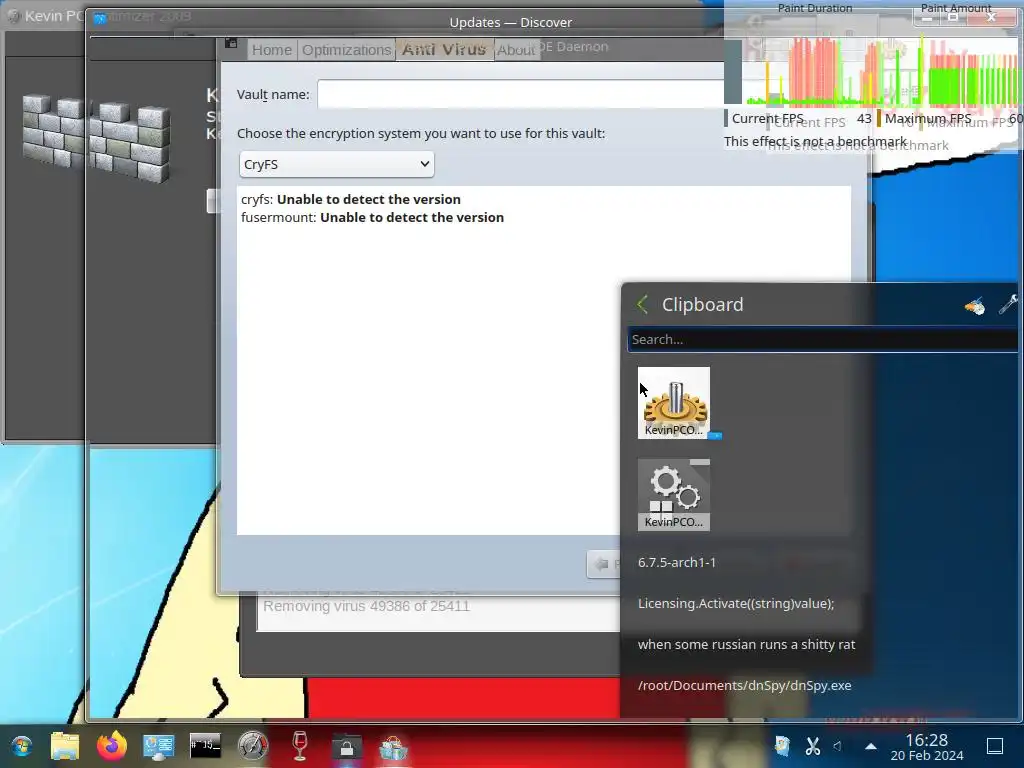Click the volume speaker tray icon
This screenshot has height=768, width=1024.
coord(837,746)
